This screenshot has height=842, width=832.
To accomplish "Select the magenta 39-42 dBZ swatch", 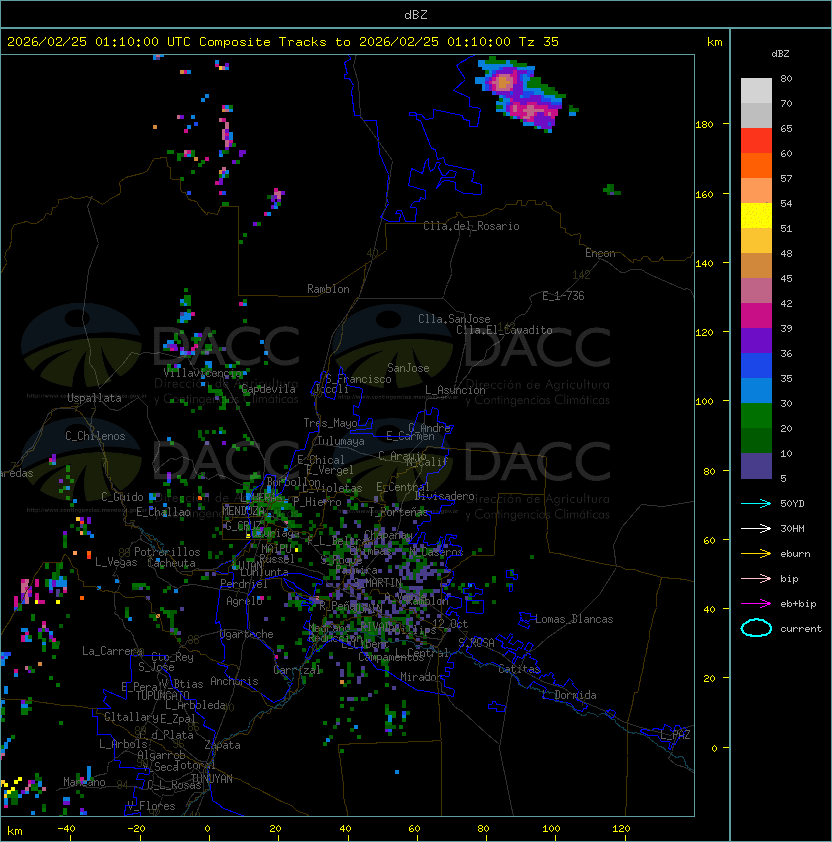I will click(756, 316).
